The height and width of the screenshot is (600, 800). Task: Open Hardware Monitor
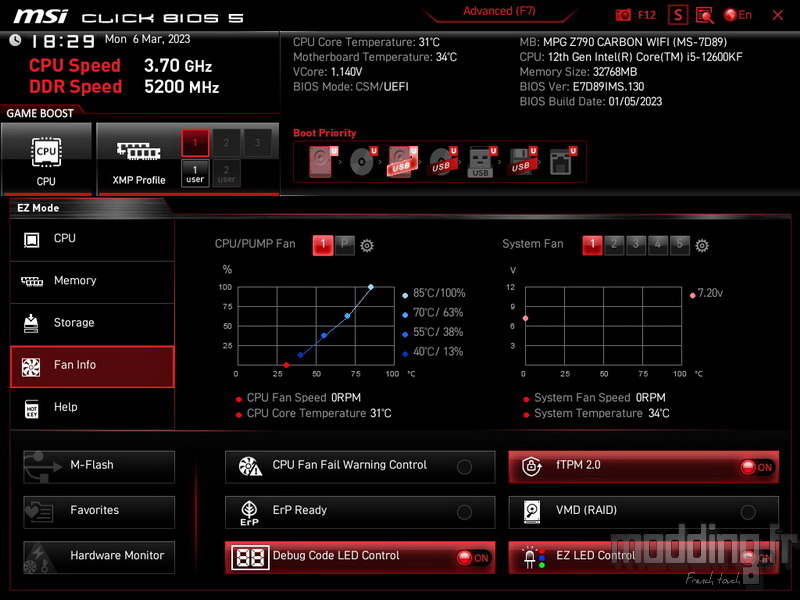(x=99, y=557)
